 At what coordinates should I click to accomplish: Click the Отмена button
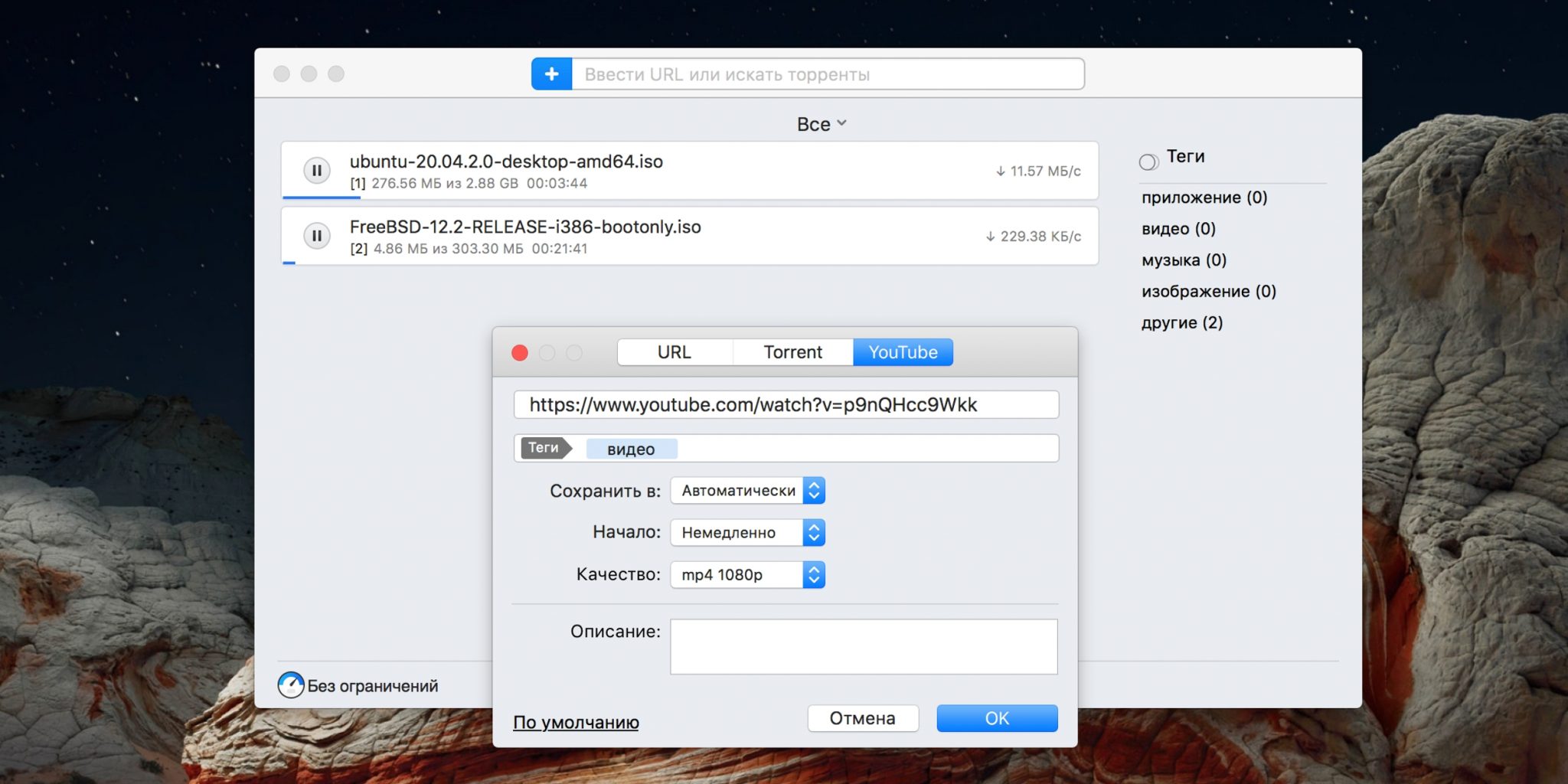coord(863,718)
